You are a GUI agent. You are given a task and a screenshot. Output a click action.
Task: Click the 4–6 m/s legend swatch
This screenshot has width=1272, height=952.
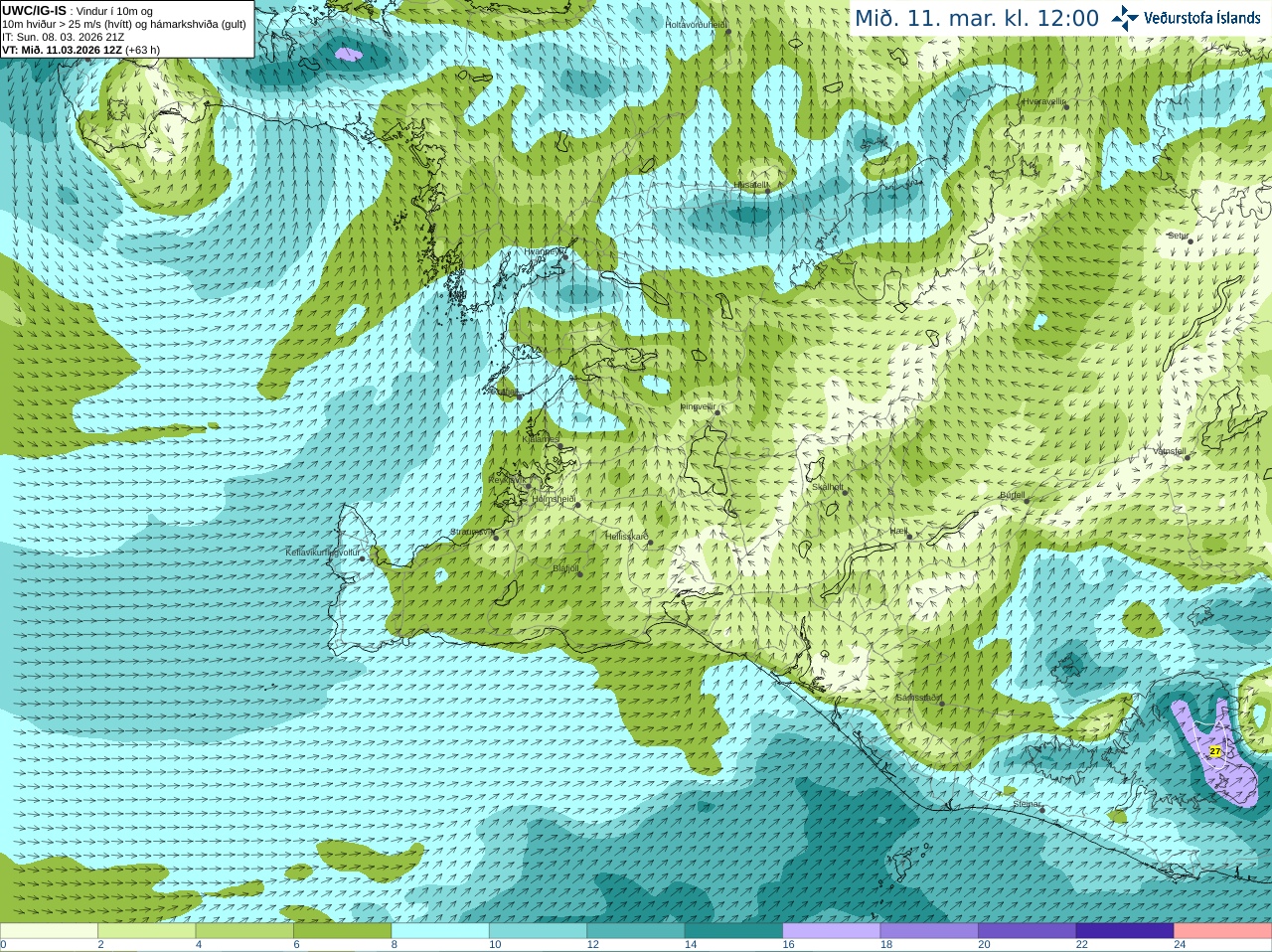coord(244,931)
